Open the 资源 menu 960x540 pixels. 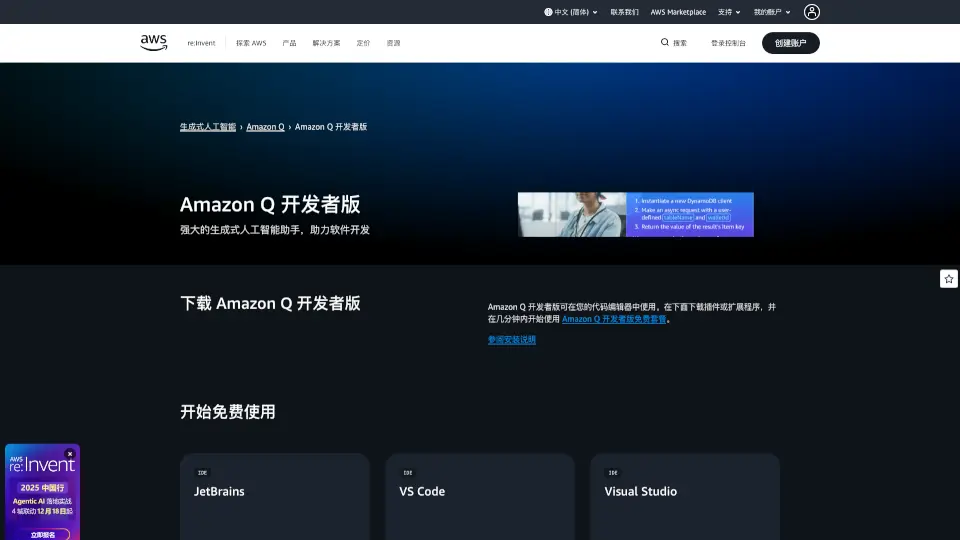click(x=393, y=43)
